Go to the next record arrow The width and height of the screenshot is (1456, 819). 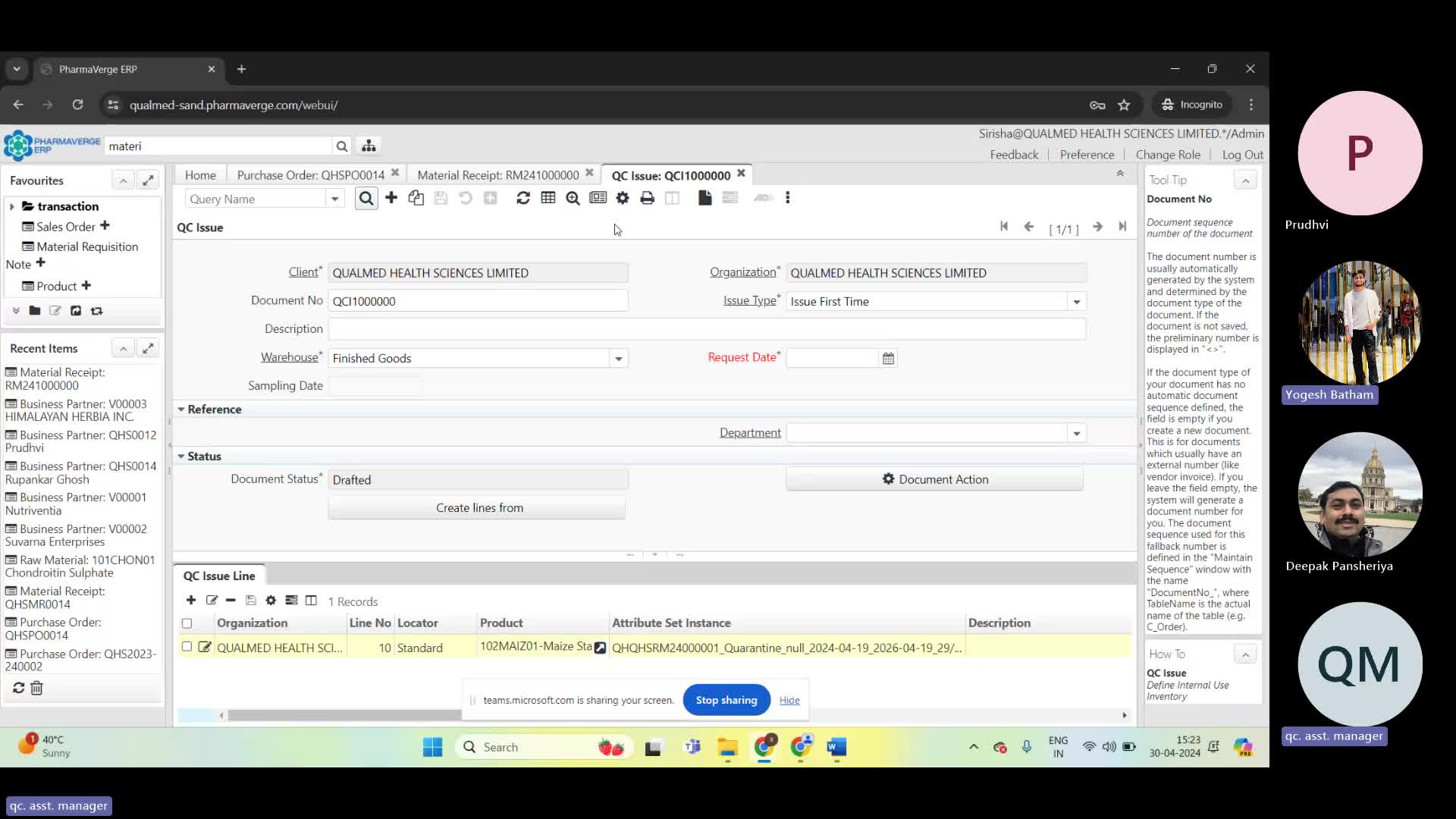[1097, 227]
